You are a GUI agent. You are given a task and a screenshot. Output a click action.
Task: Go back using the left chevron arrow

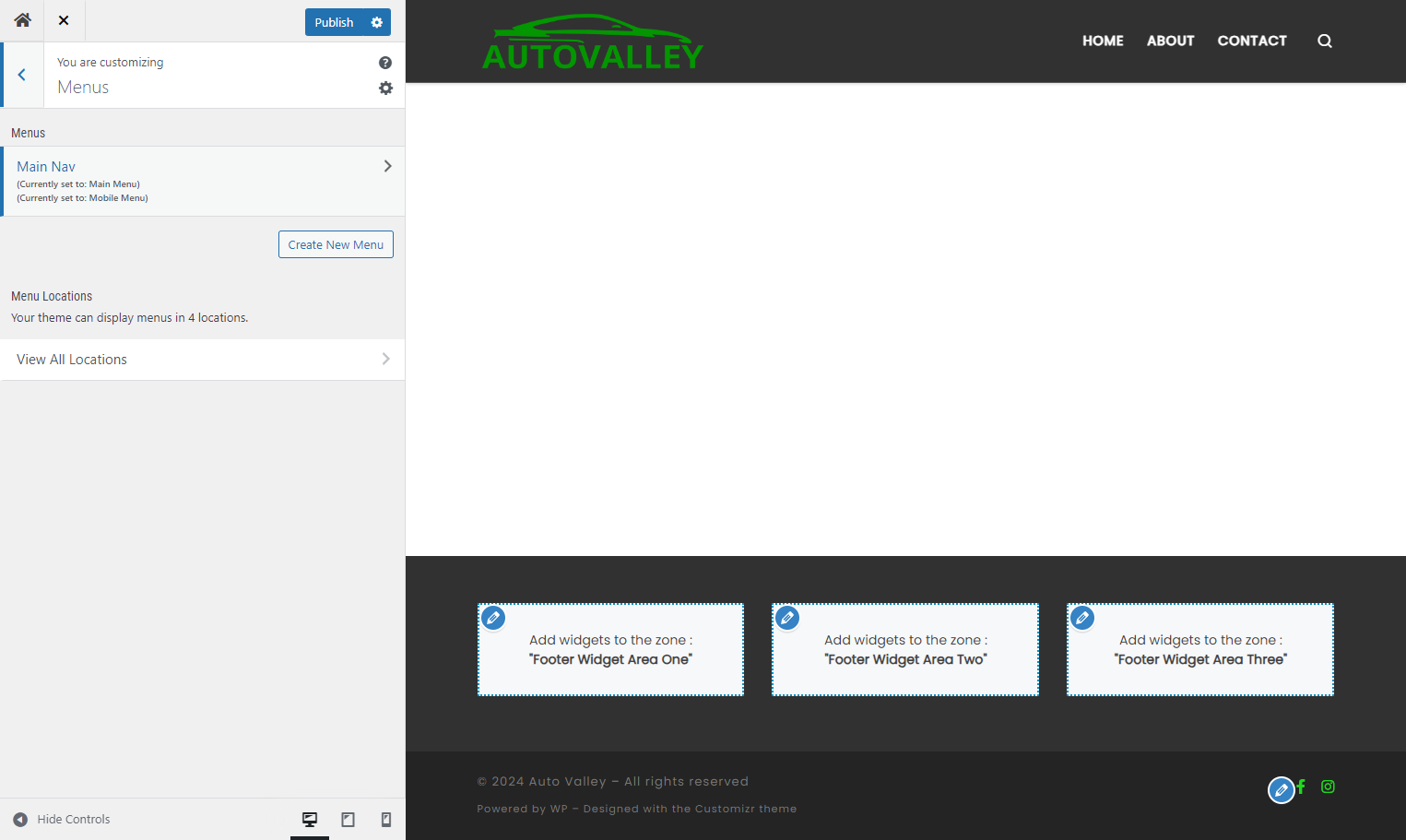22,75
